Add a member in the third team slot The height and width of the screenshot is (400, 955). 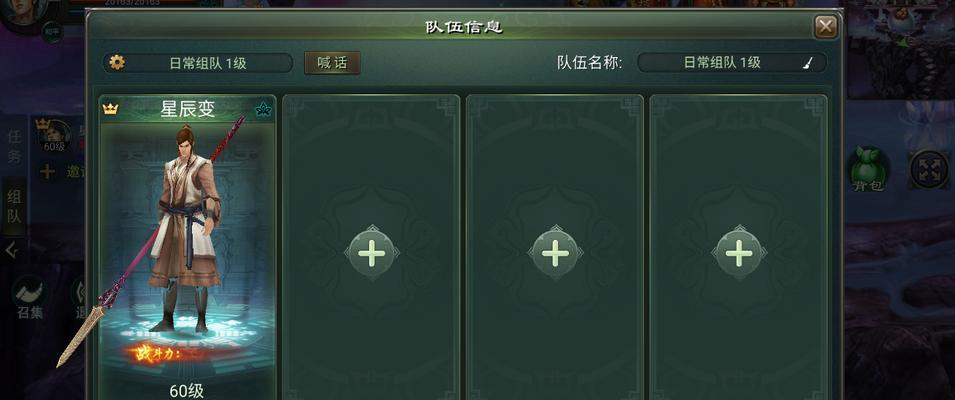pos(555,253)
